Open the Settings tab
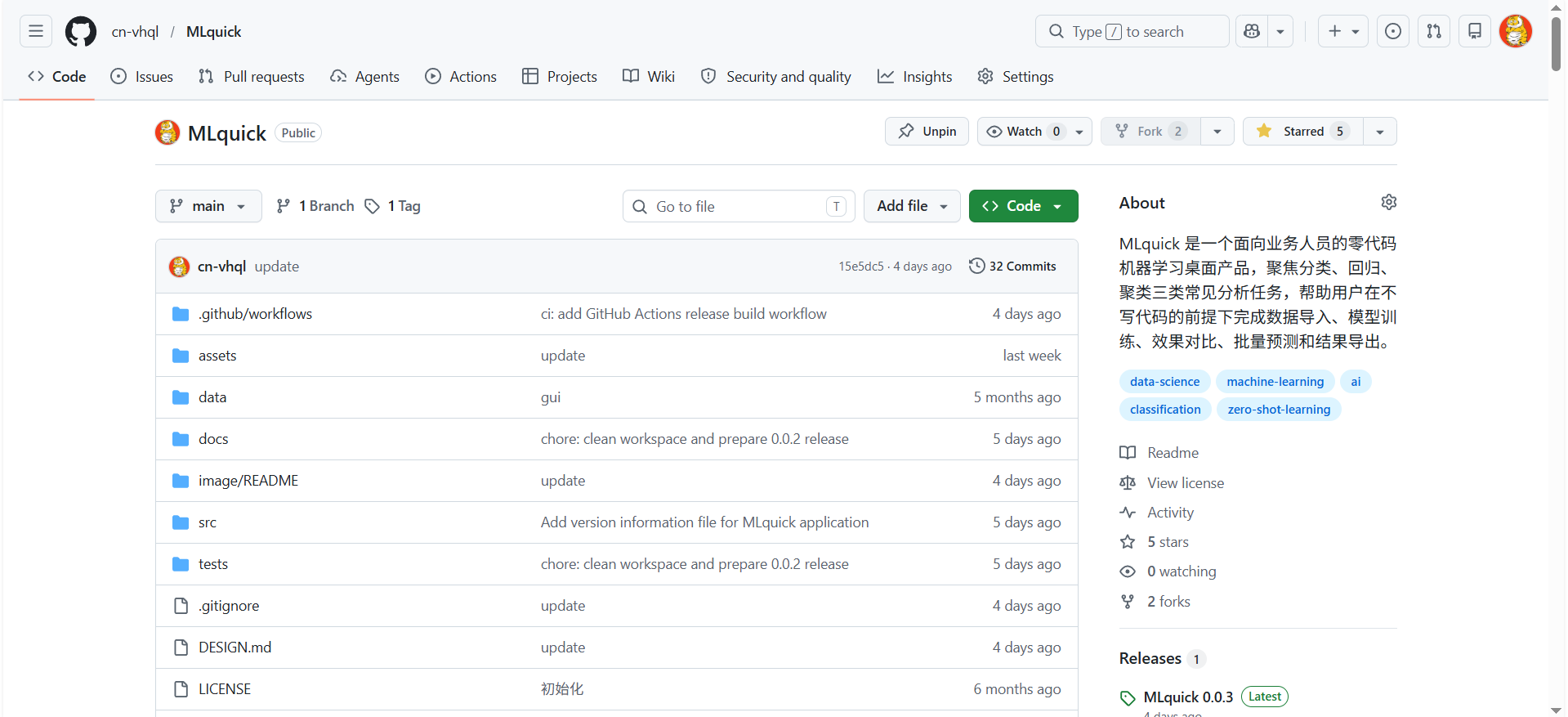The image size is (1568, 717). coord(1016,76)
